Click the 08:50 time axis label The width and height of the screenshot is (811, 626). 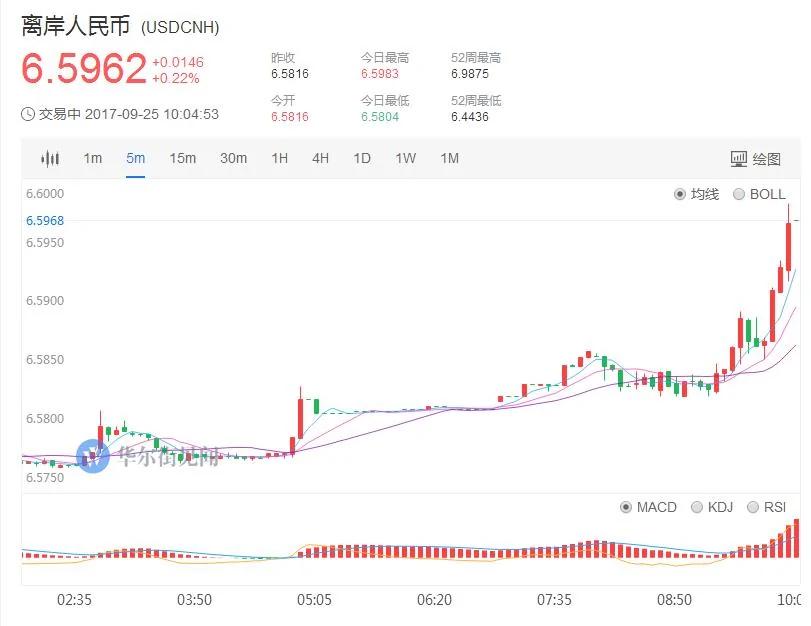coord(674,600)
